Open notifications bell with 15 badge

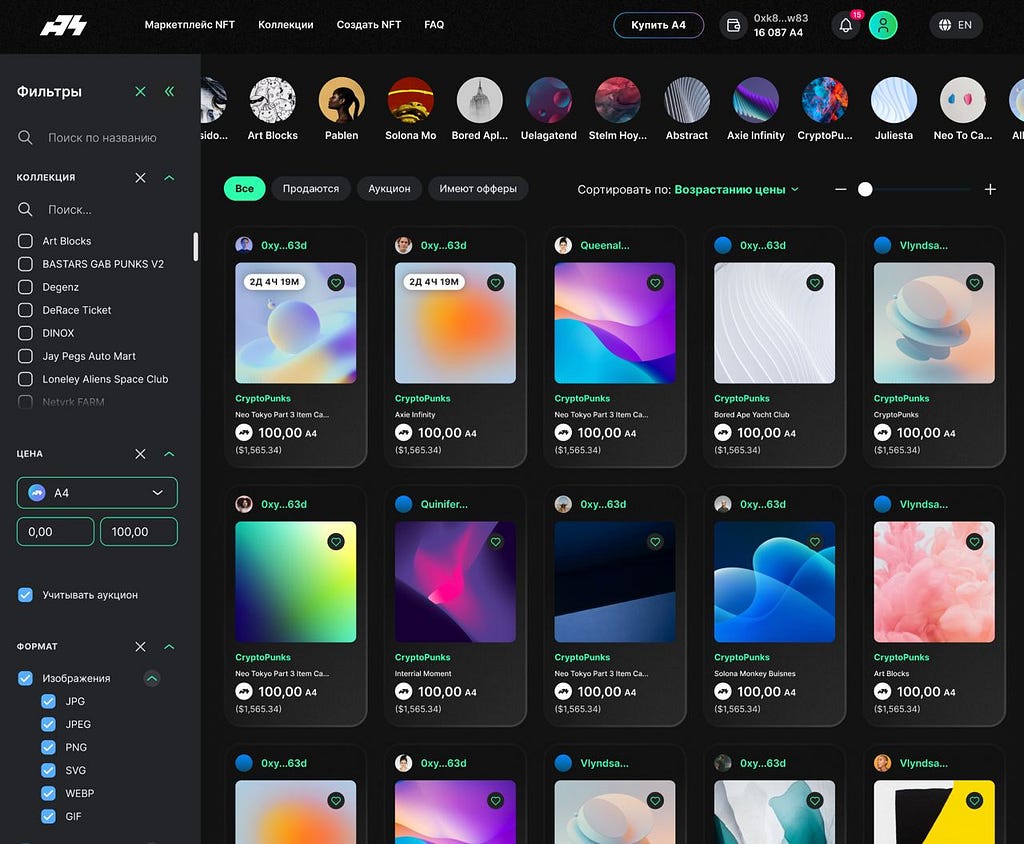point(846,25)
